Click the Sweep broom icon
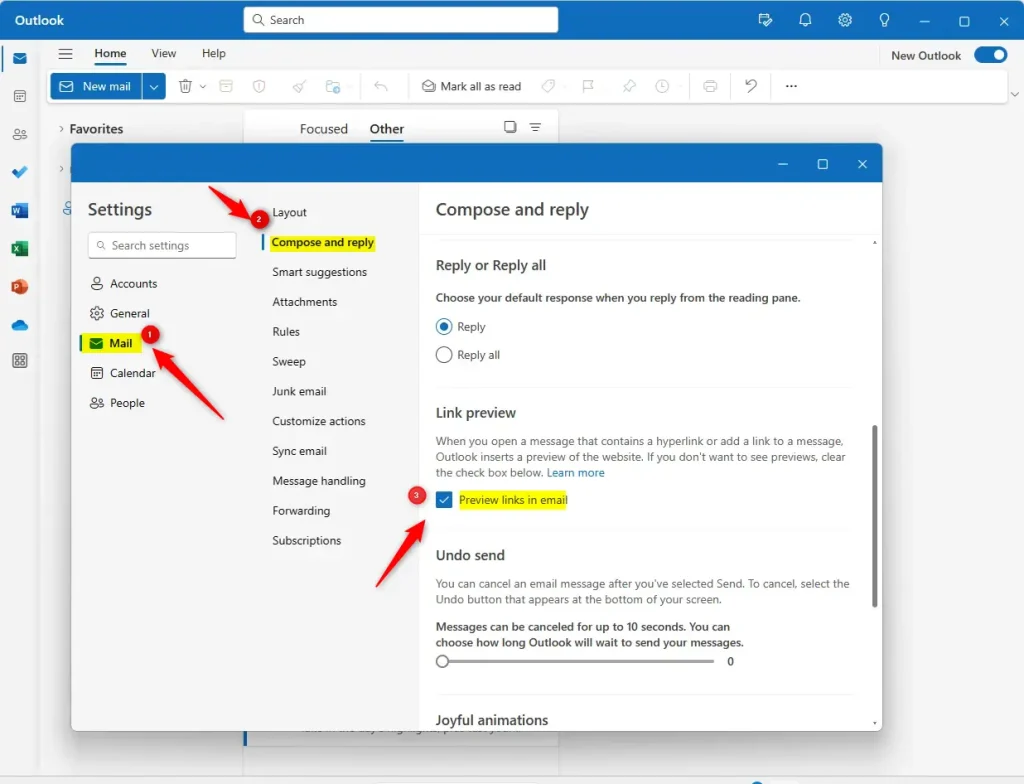The height and width of the screenshot is (784, 1024). [x=299, y=86]
